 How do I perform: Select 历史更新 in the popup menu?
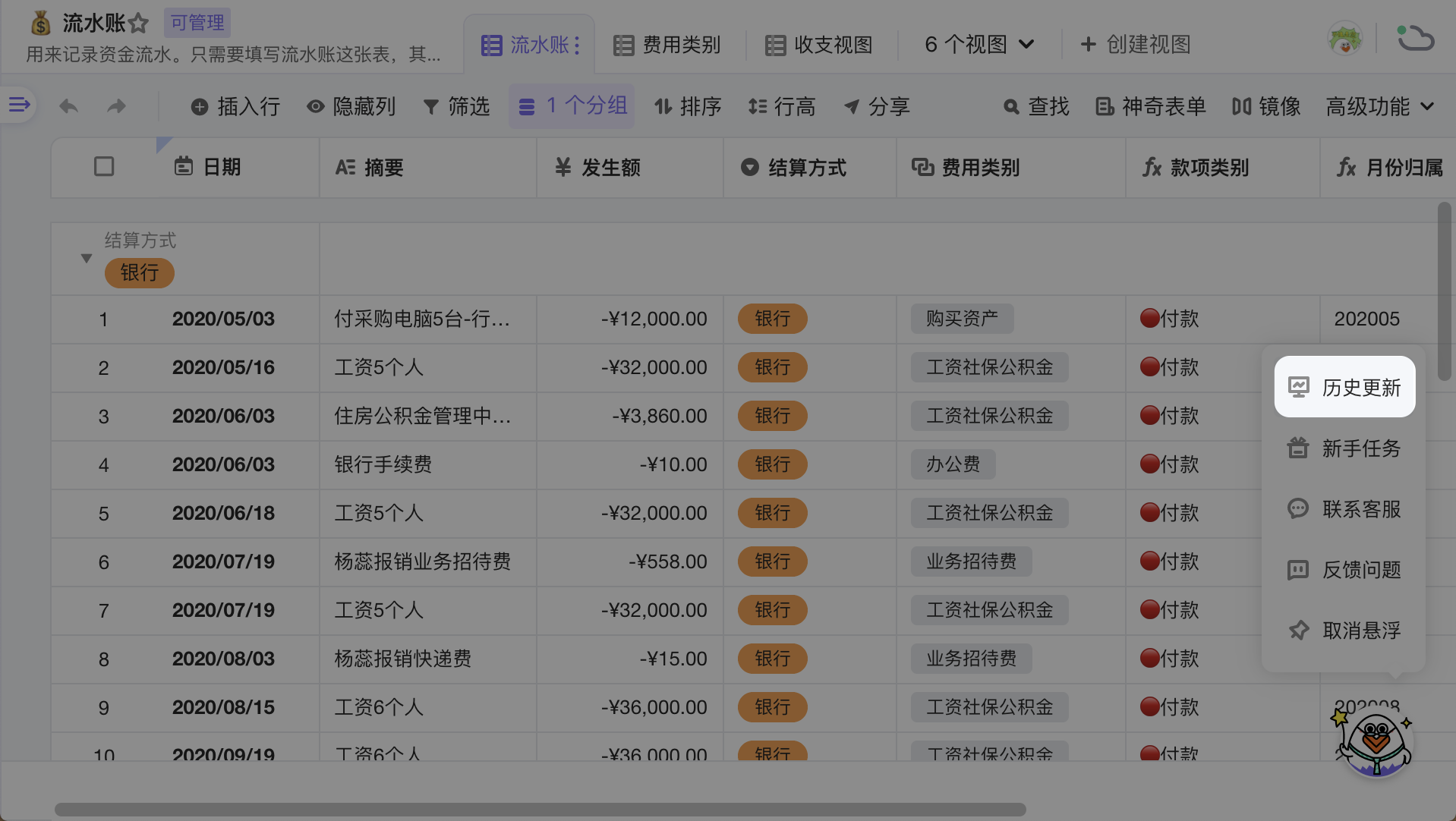tap(1344, 388)
